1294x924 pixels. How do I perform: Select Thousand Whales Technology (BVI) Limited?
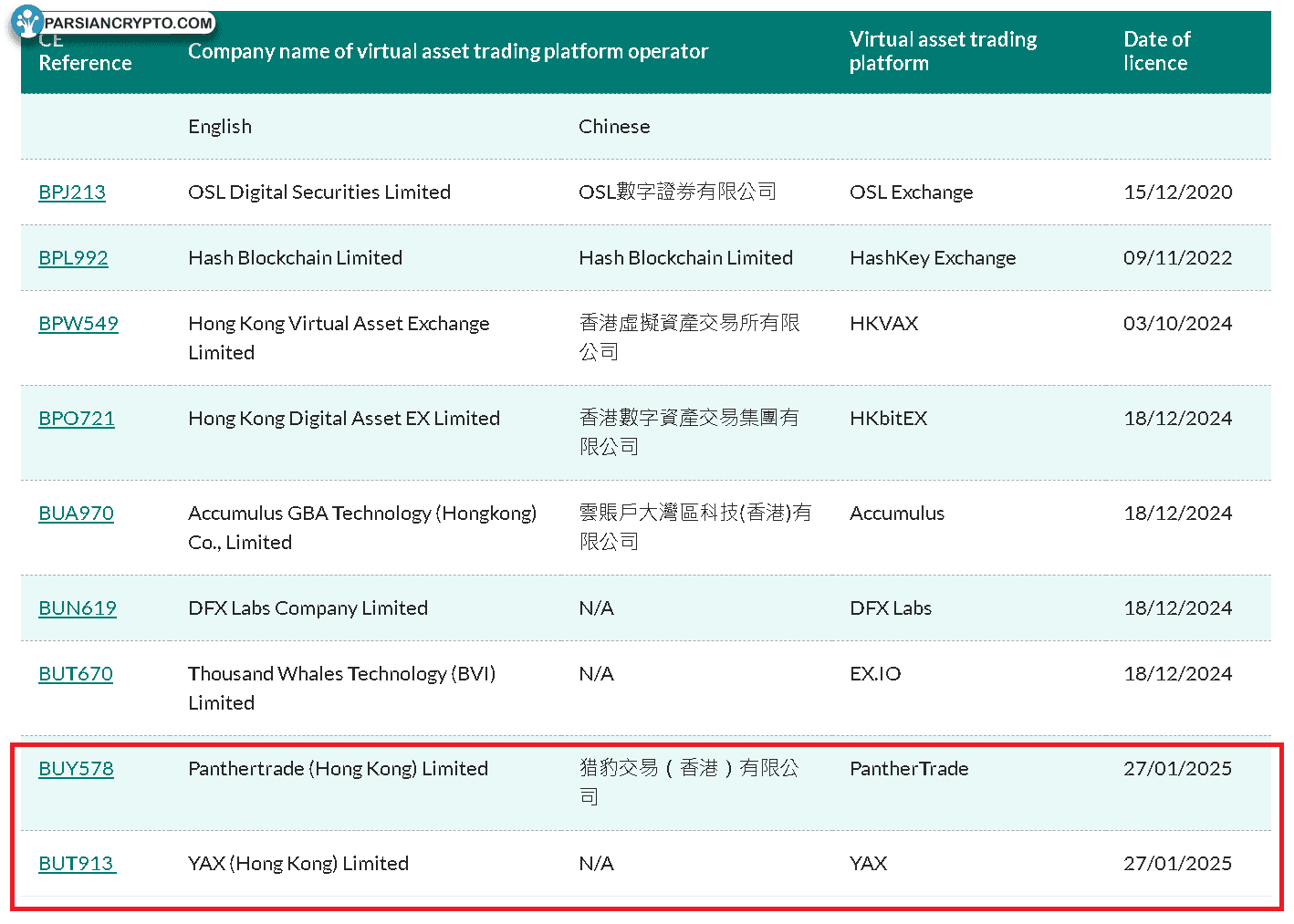[342, 689]
